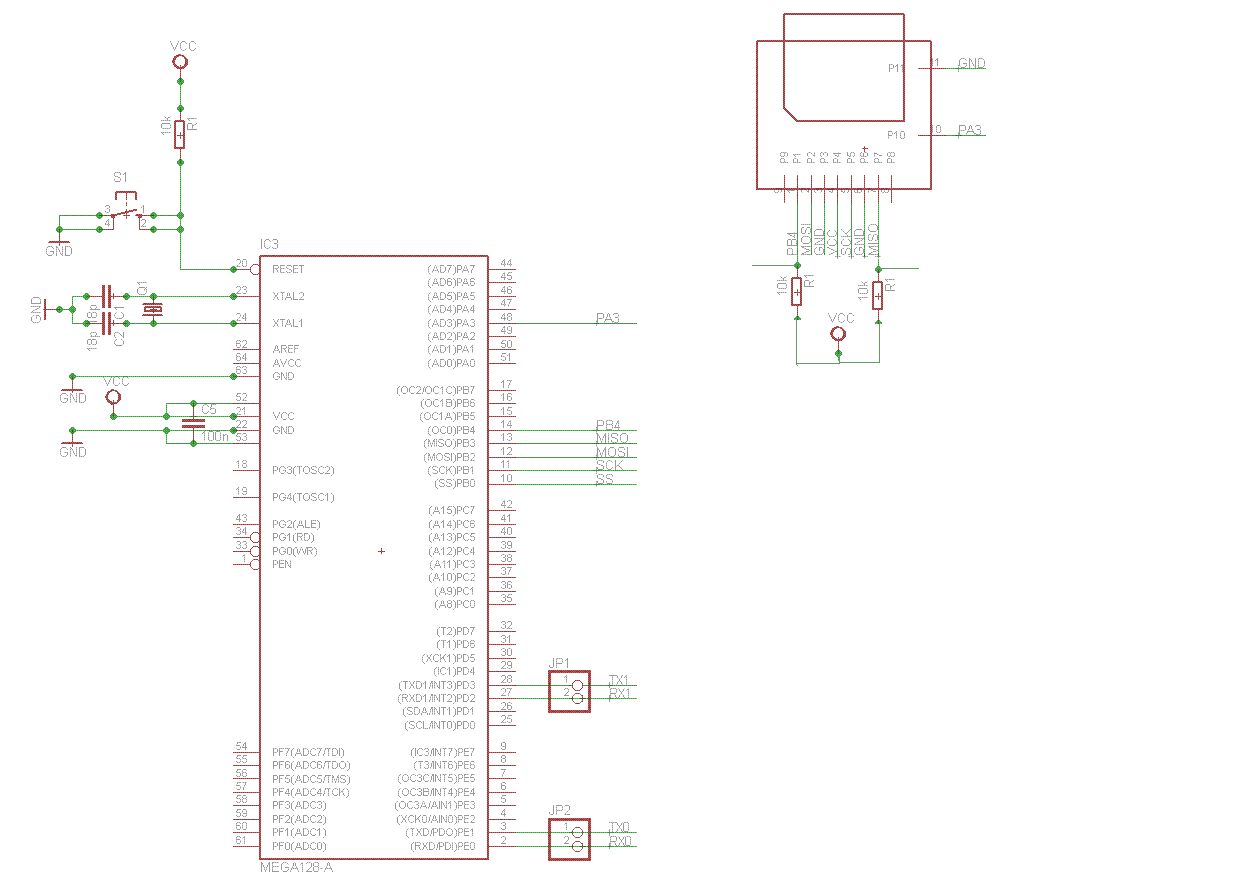1236x884 pixels.
Task: Select the (SCK)PB1 pin label
Action: 451,470
